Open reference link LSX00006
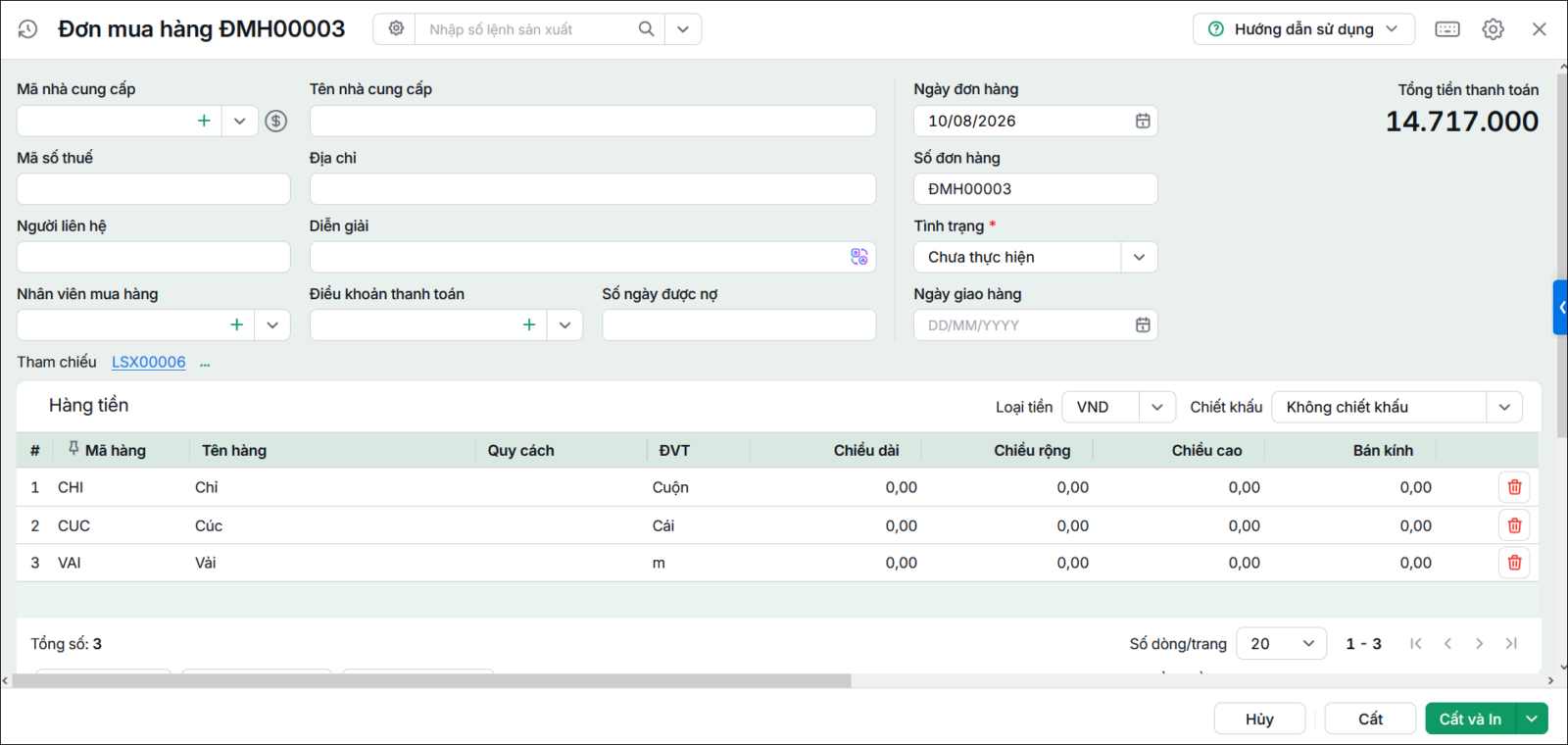The height and width of the screenshot is (745, 1568). pos(148,362)
